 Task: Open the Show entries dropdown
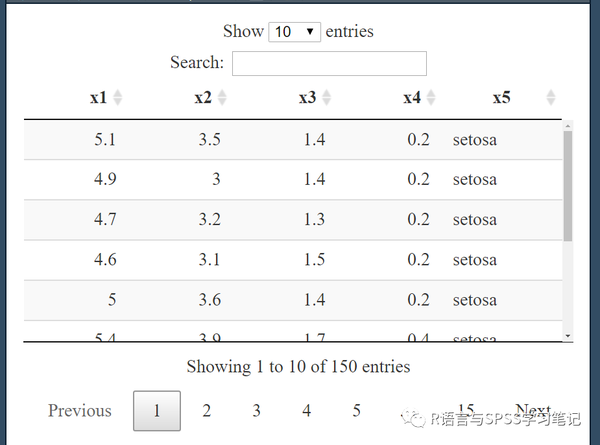click(x=295, y=32)
